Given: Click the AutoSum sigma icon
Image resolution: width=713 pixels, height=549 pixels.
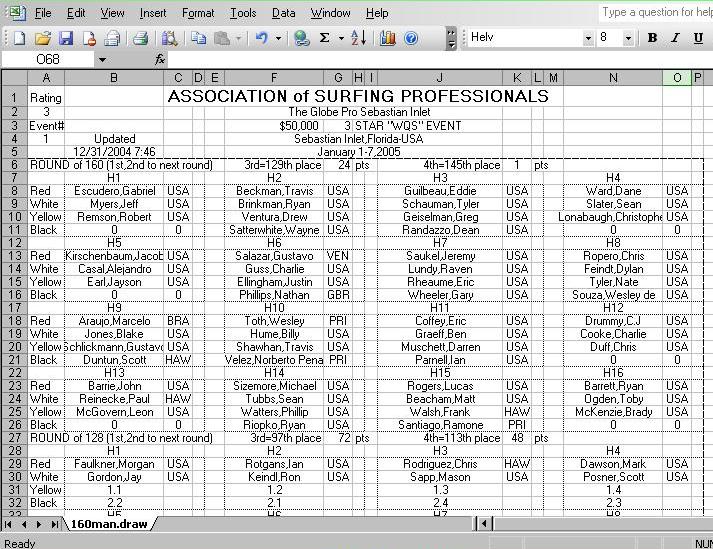Looking at the screenshot, I should pos(325,38).
